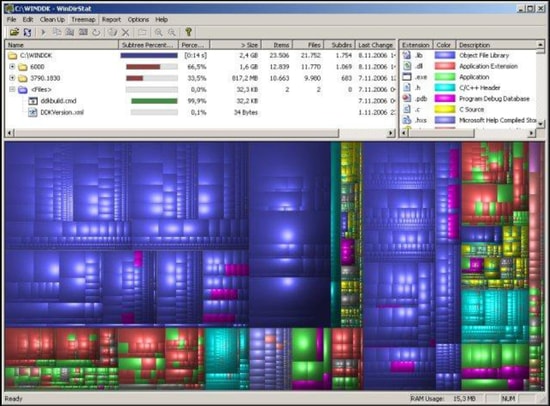
Task: Click the play arrow toolbar icon
Action: coord(43,33)
